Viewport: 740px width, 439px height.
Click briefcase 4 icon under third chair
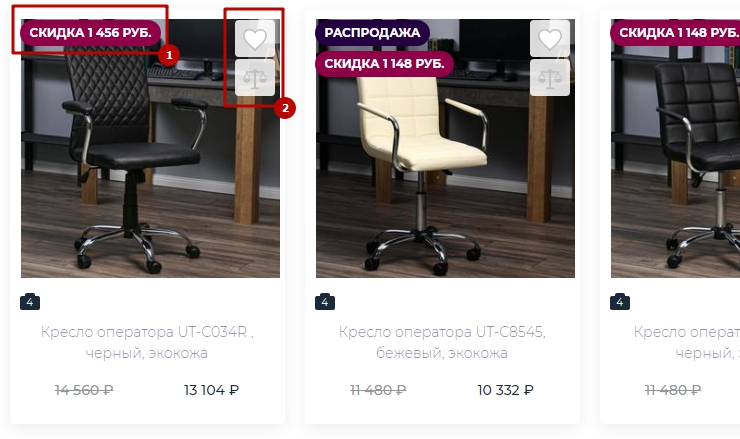pyautogui.click(x=620, y=302)
